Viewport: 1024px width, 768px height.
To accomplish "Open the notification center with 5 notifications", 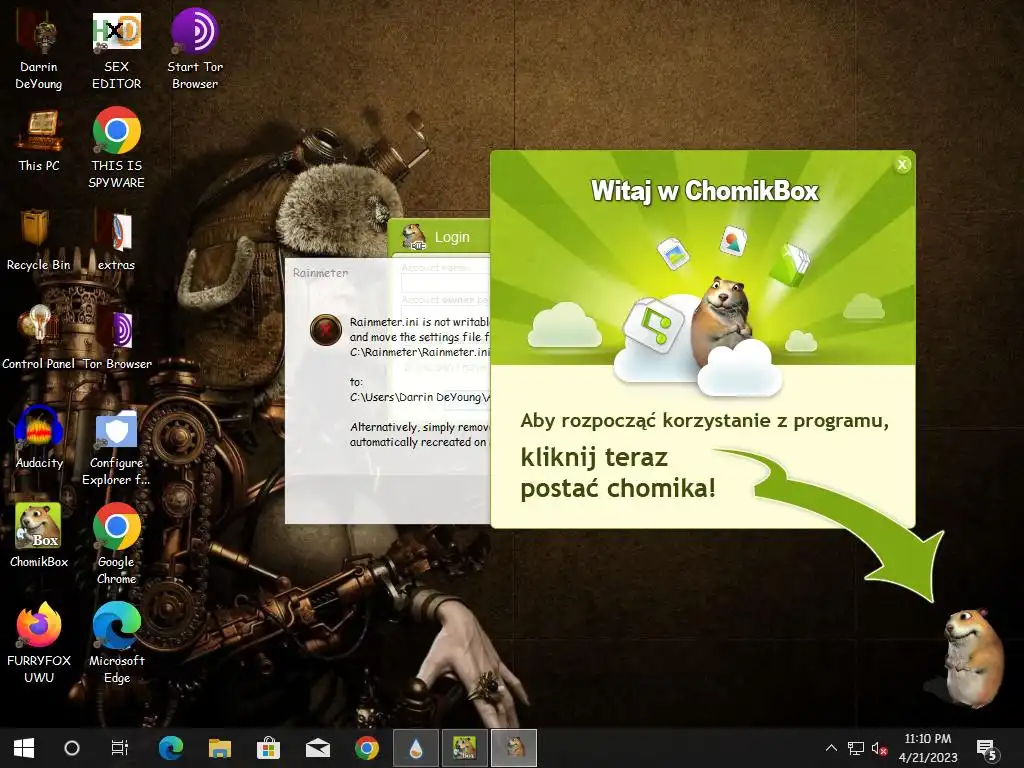I will point(986,750).
